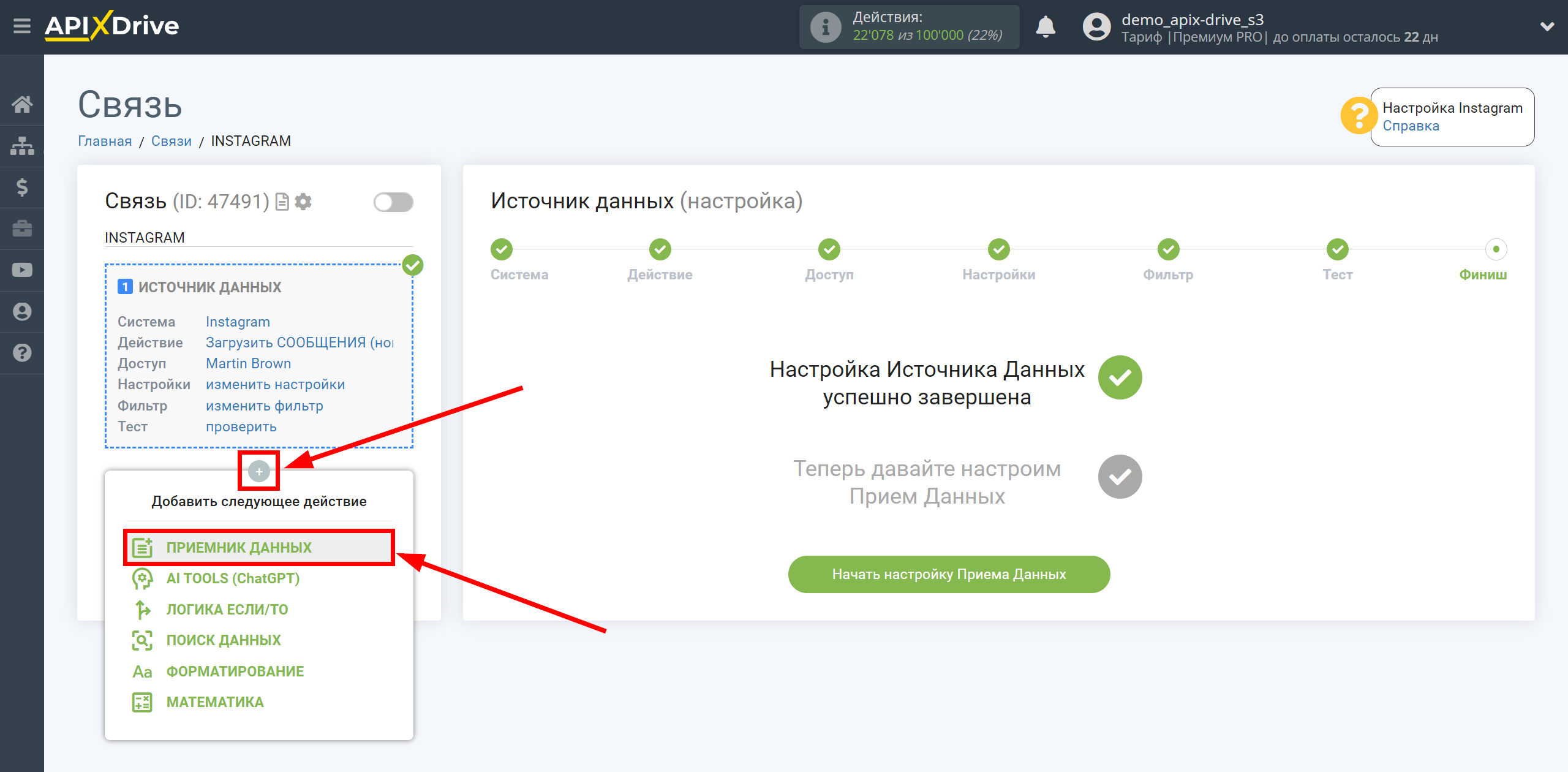Click the проверить test link
This screenshot has height=772, width=1568.
pyautogui.click(x=241, y=426)
